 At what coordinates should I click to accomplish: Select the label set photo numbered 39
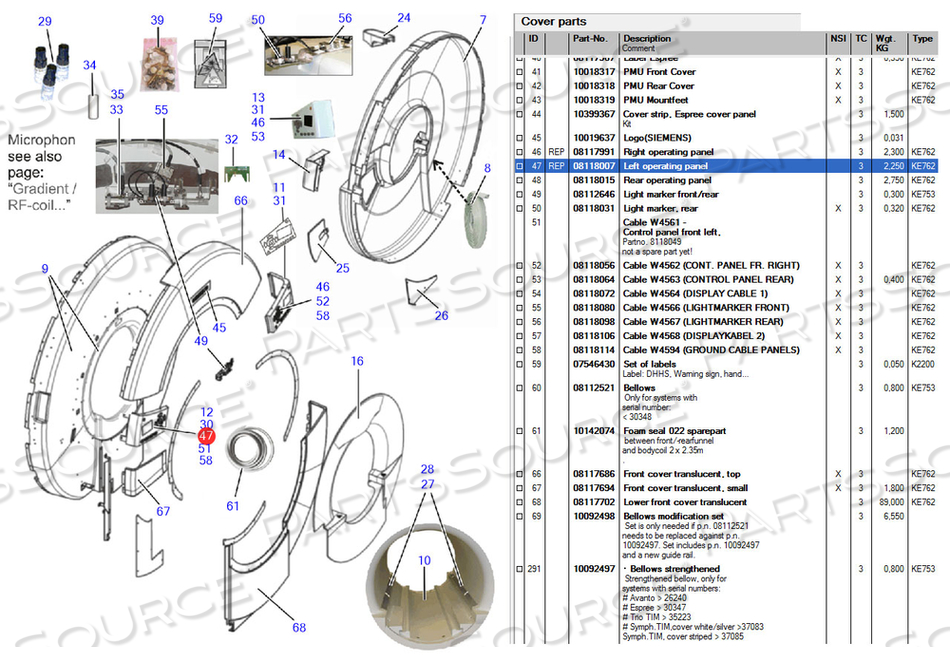tap(159, 64)
